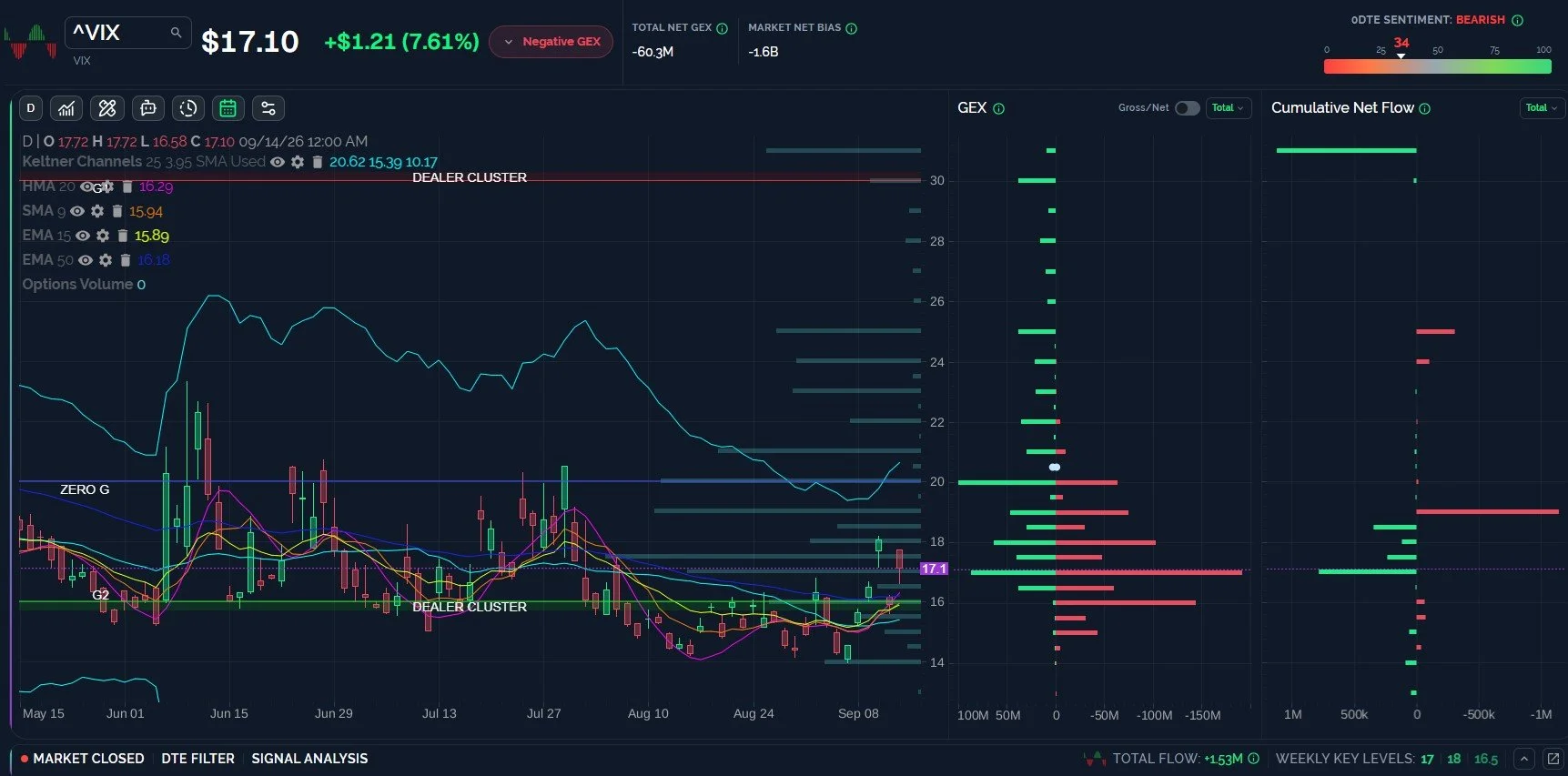Expand the bottom panel chevron-up button
The height and width of the screenshot is (776, 1568).
tap(1524, 759)
